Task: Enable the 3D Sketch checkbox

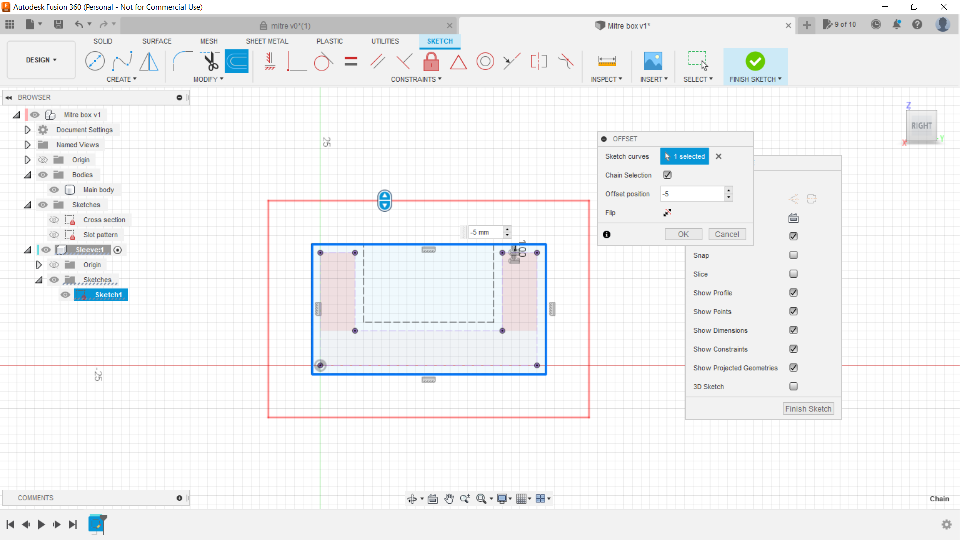Action: pos(793,386)
